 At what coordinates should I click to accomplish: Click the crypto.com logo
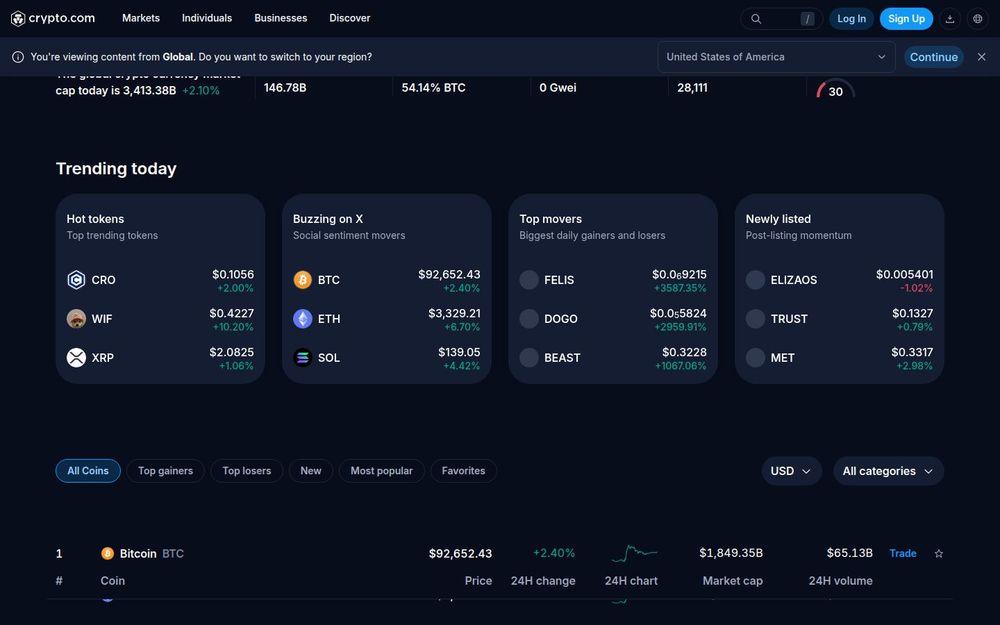pos(53,18)
